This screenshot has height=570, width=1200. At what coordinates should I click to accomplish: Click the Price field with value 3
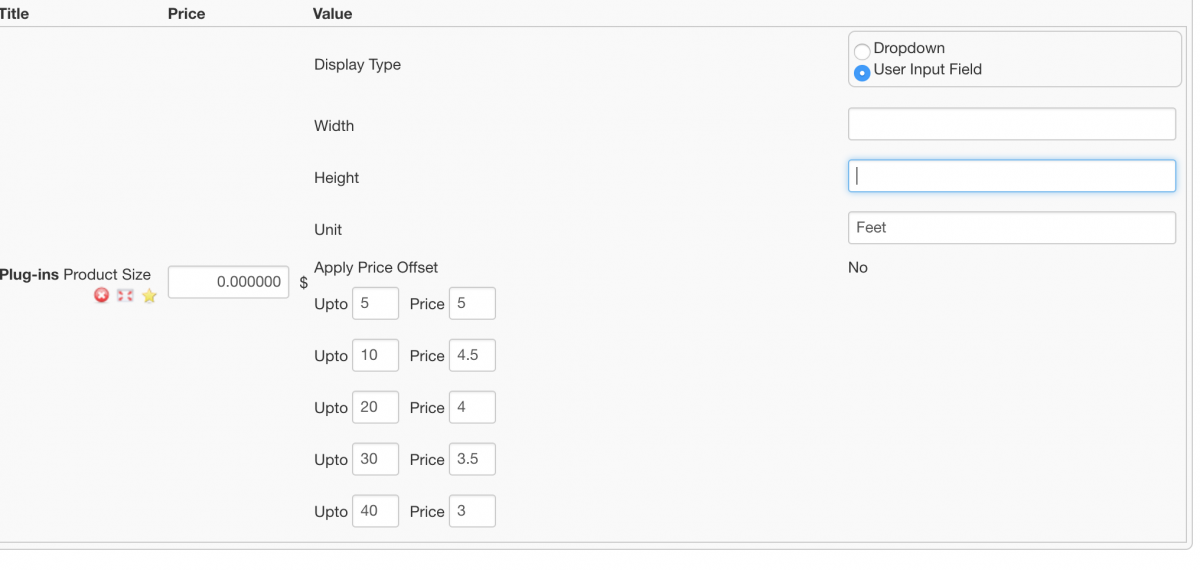tap(472, 511)
